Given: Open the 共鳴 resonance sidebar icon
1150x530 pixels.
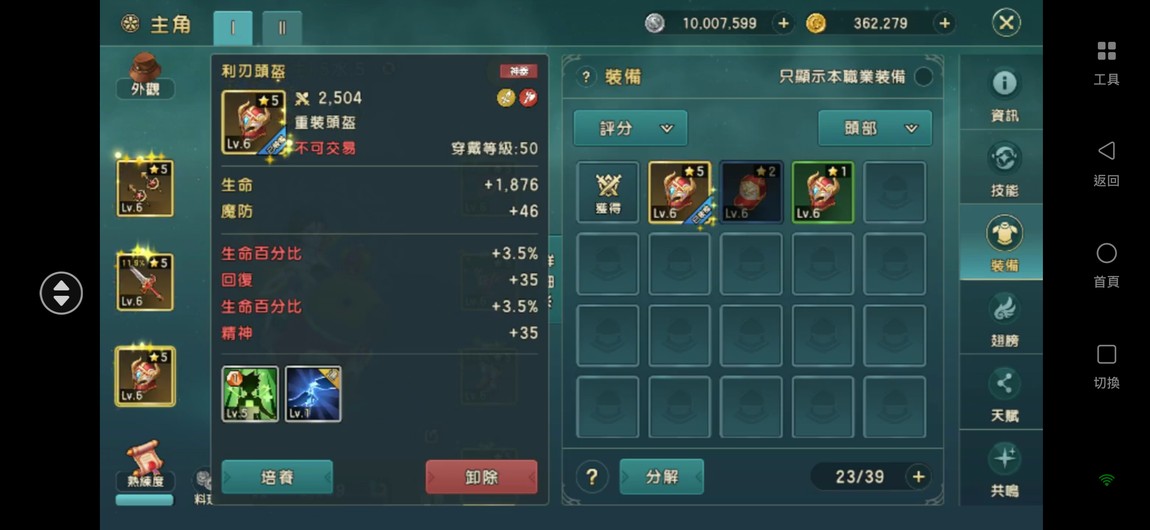Looking at the screenshot, I should click(x=1003, y=469).
